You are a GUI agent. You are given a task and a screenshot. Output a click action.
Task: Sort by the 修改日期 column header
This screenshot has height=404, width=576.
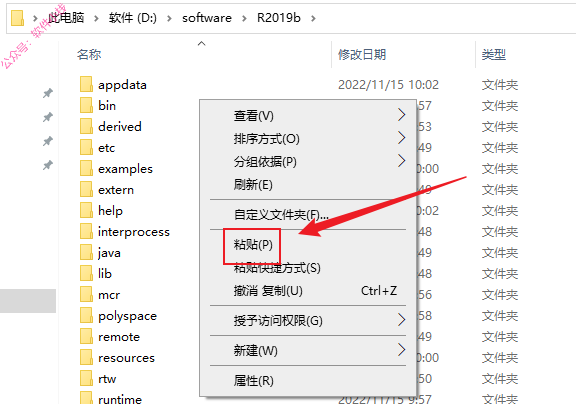[362, 55]
